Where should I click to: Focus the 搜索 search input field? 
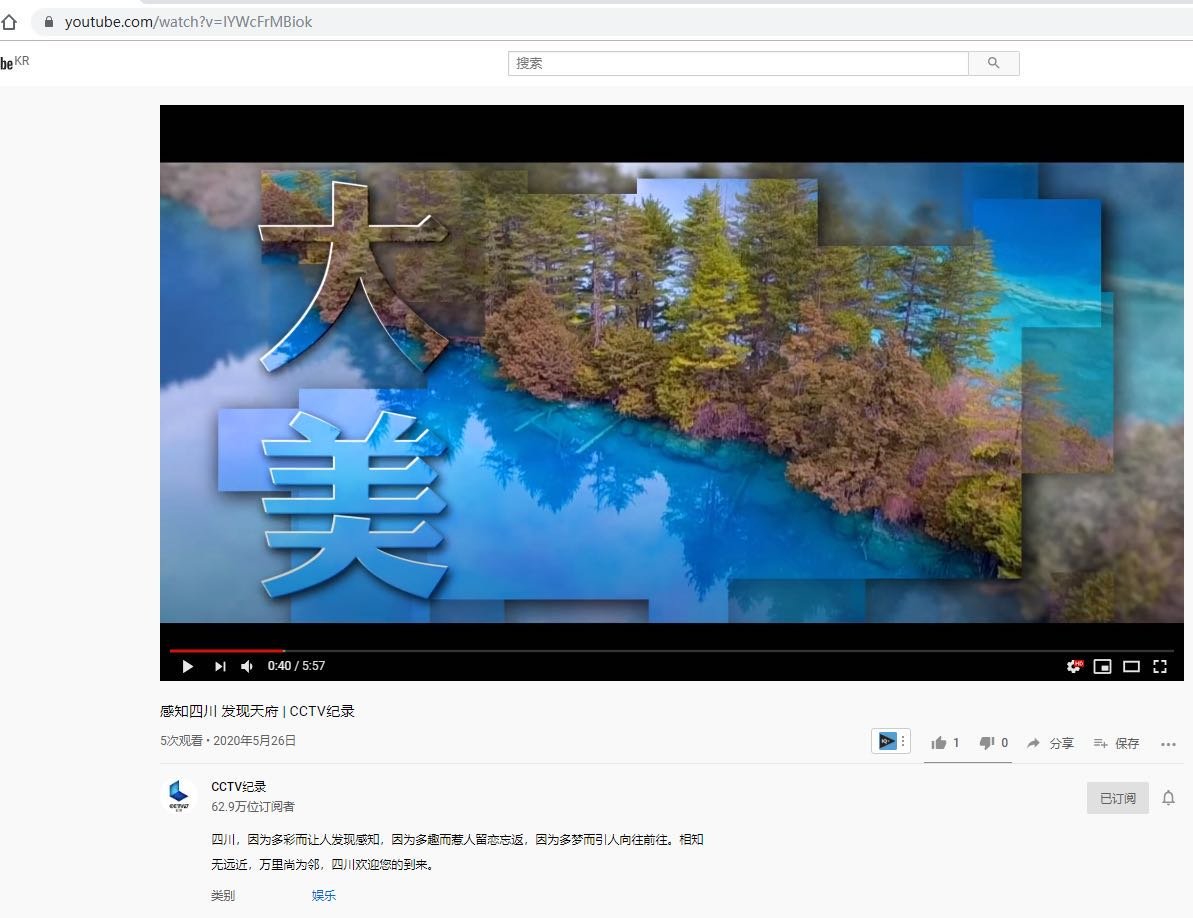[x=737, y=63]
